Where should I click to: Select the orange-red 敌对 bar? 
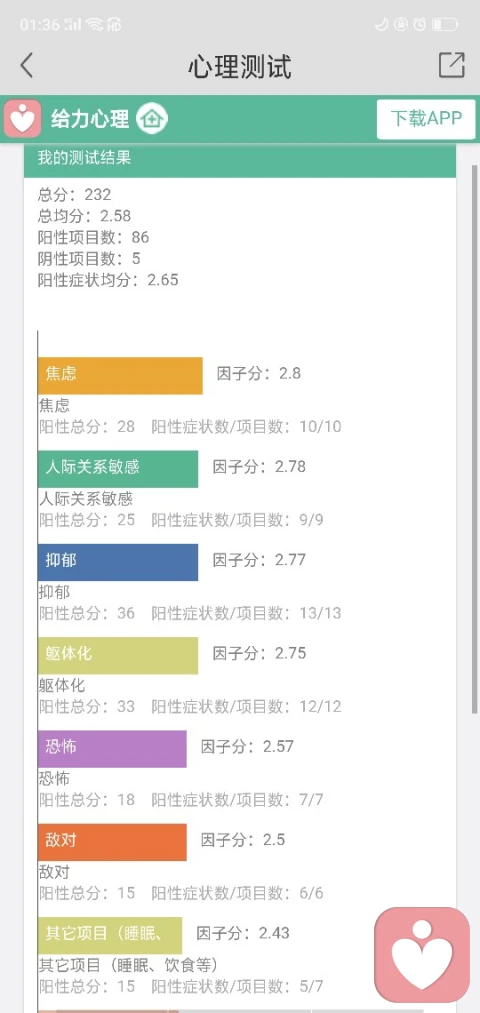[x=112, y=842]
